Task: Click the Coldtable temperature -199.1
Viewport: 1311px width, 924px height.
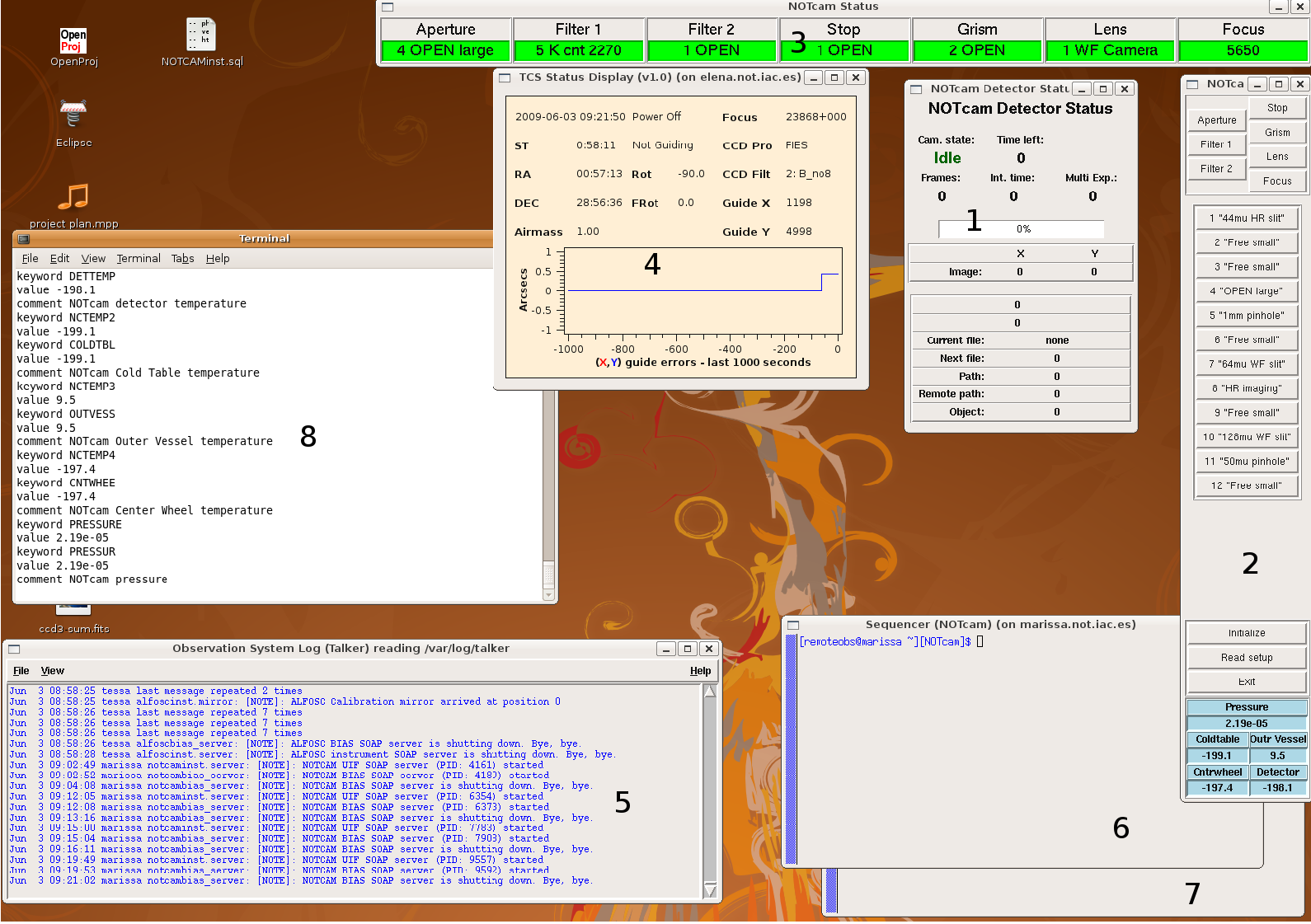Action: click(1217, 756)
